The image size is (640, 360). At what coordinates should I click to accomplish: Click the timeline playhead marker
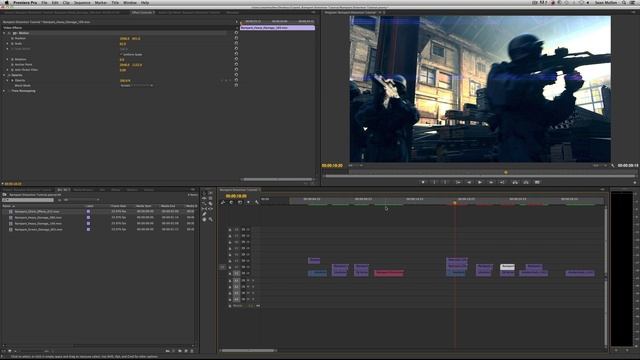tap(455, 203)
